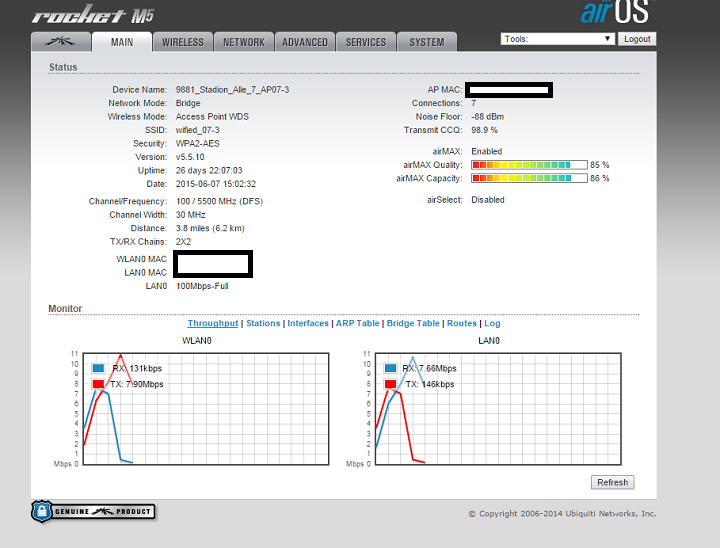Screen dimensions: 720x548
Task: Click the LAN0 TX red legend swatch
Action: tap(390, 384)
